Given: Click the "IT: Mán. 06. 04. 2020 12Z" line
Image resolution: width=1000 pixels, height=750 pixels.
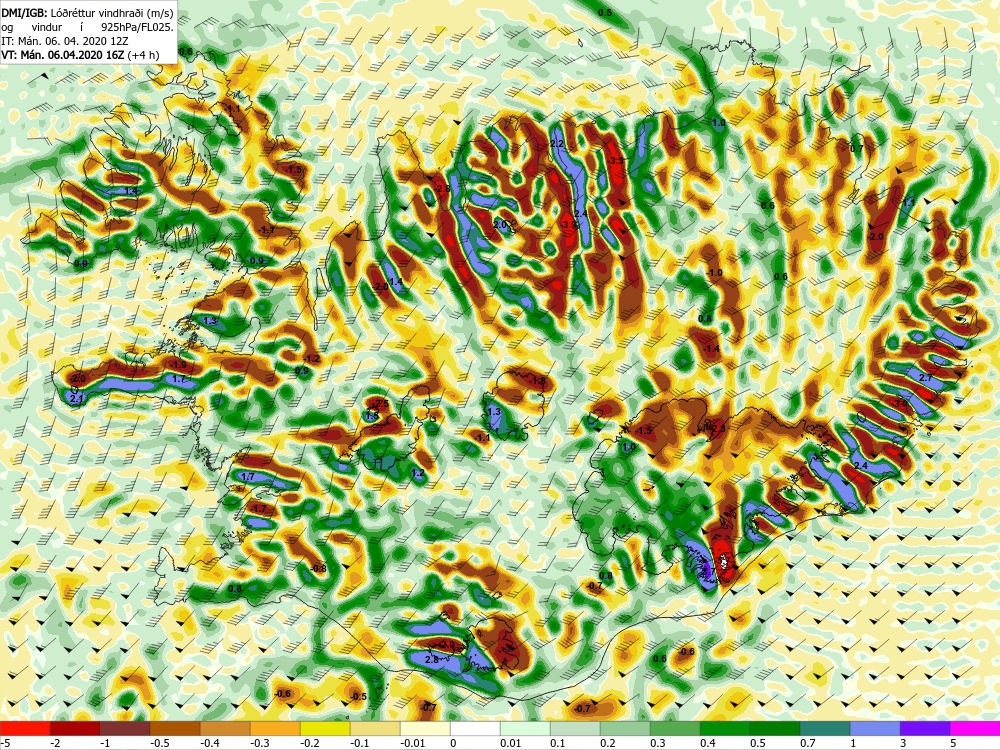Looking at the screenshot, I should [65, 41].
